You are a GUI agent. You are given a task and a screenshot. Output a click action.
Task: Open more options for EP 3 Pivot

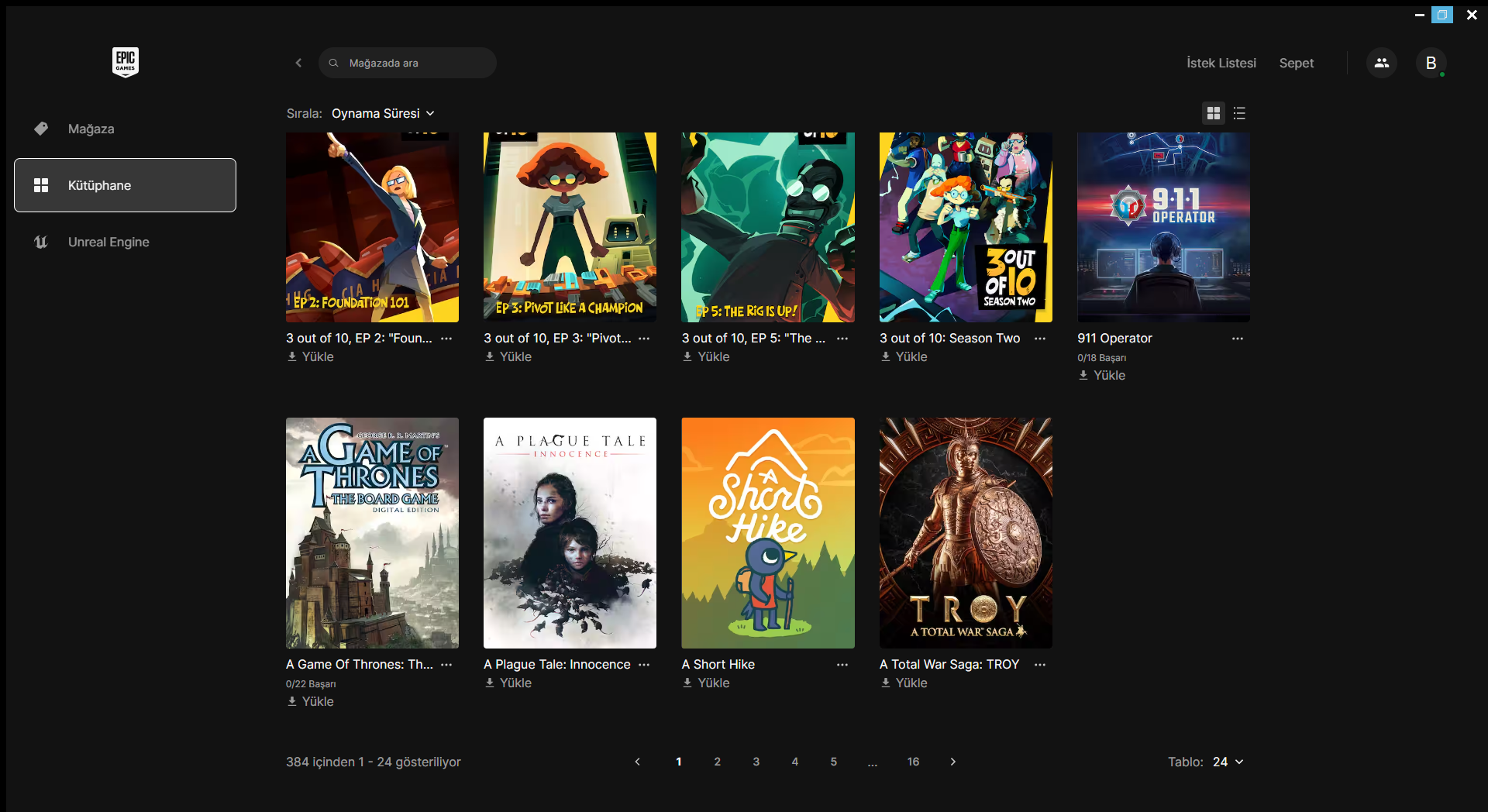644,339
